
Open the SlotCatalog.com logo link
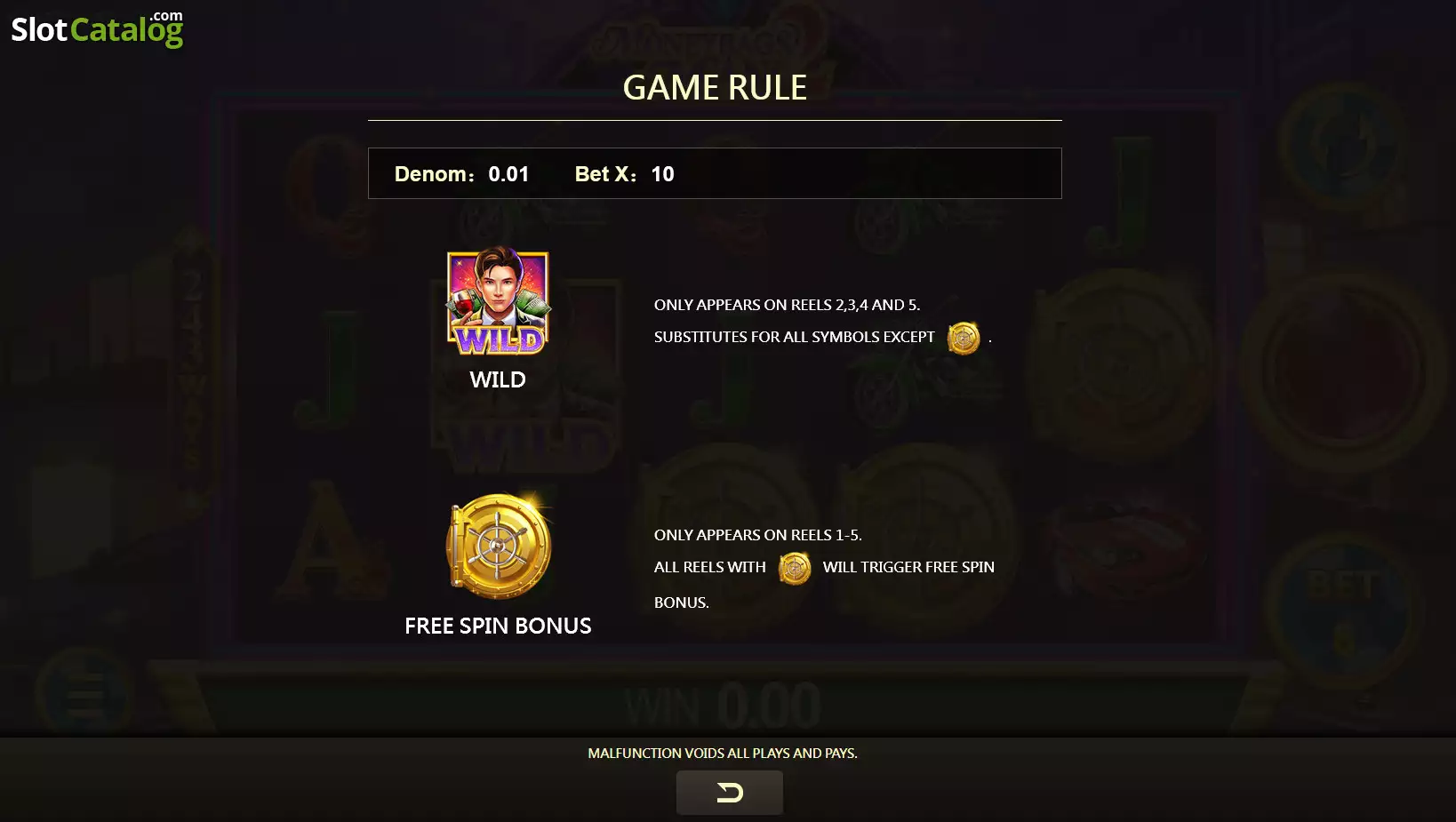97,28
